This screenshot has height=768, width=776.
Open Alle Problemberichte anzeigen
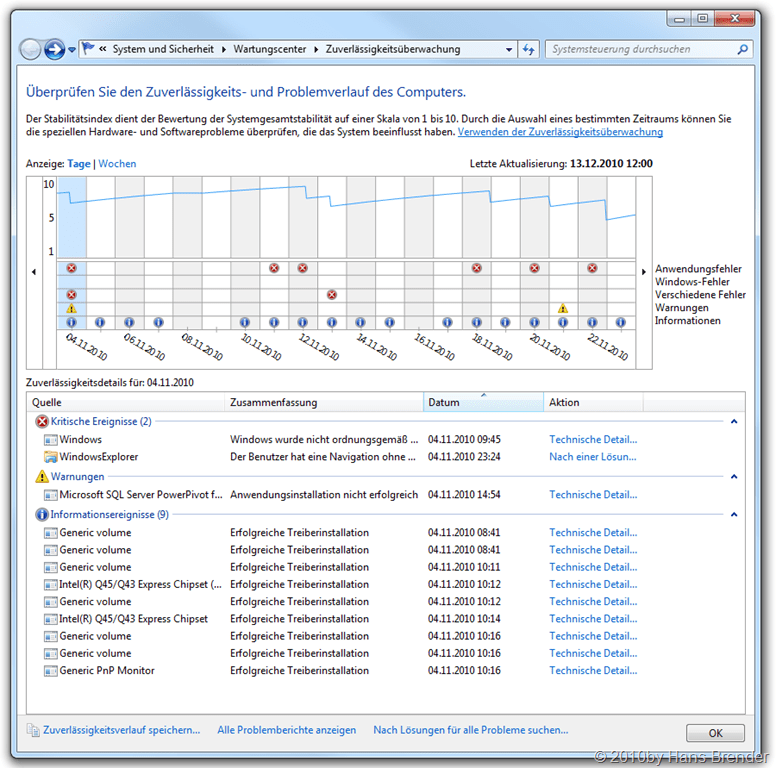[287, 730]
